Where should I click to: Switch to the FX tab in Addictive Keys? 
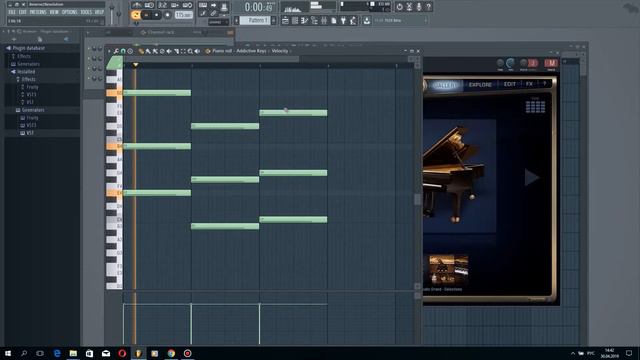(x=529, y=84)
